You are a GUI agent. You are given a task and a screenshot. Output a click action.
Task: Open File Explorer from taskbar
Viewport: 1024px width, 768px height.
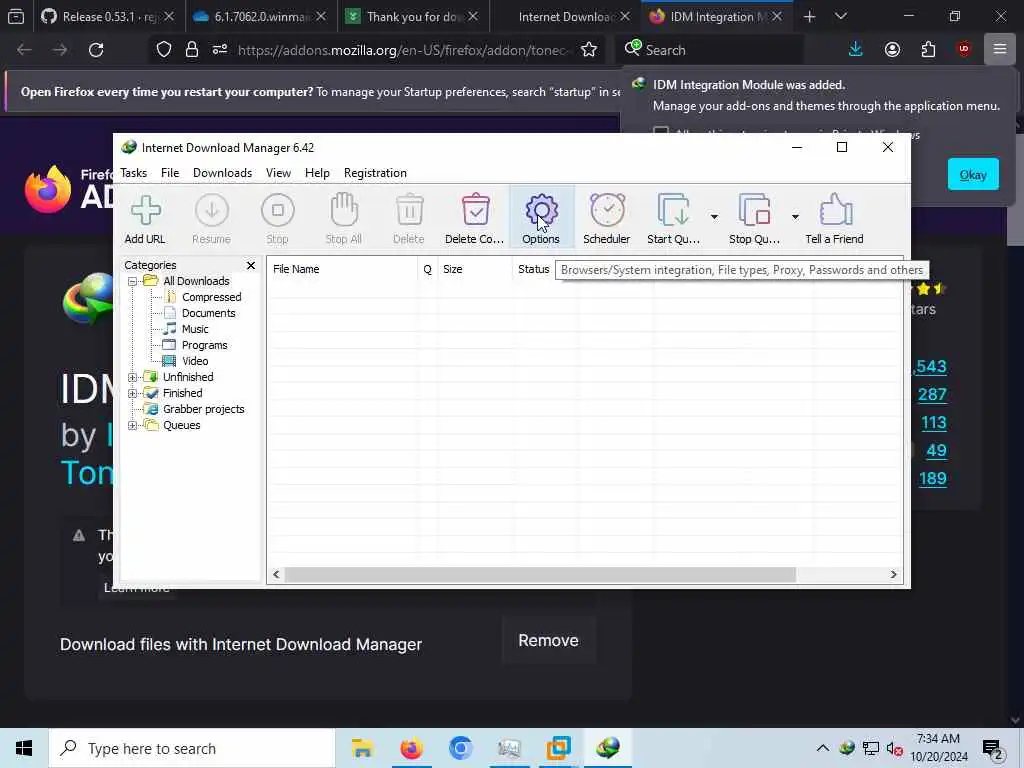click(x=362, y=748)
